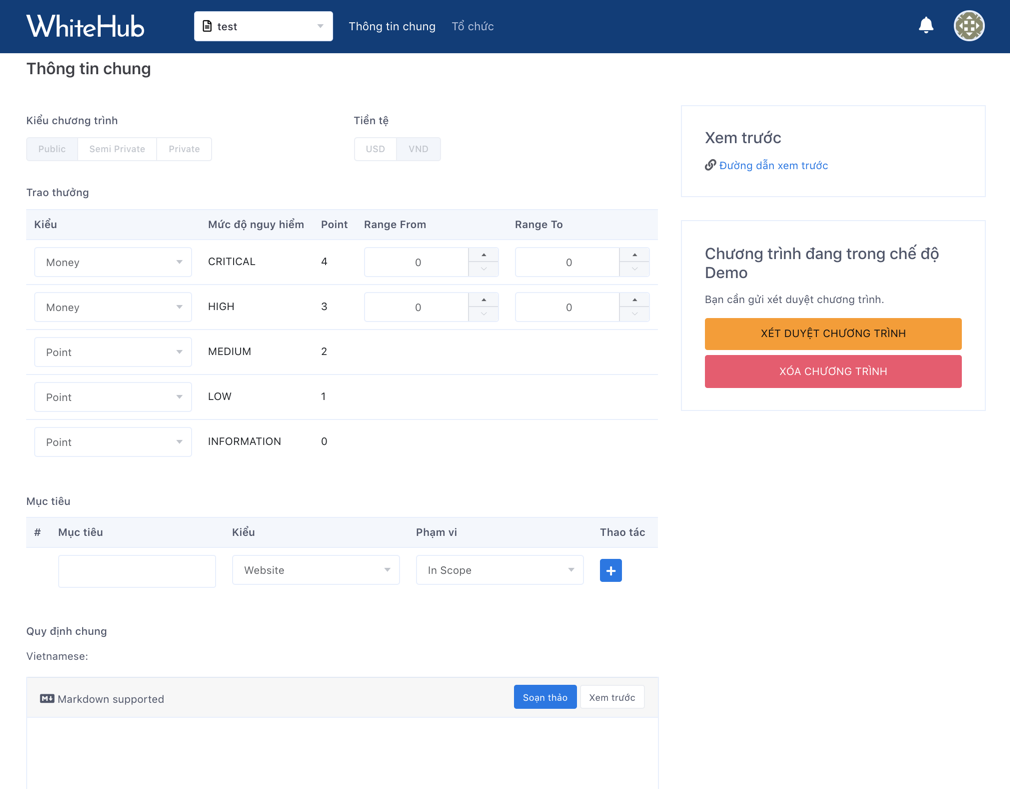Select Semi Private program type
Screen dimensions: 1010x789
[x=117, y=148]
